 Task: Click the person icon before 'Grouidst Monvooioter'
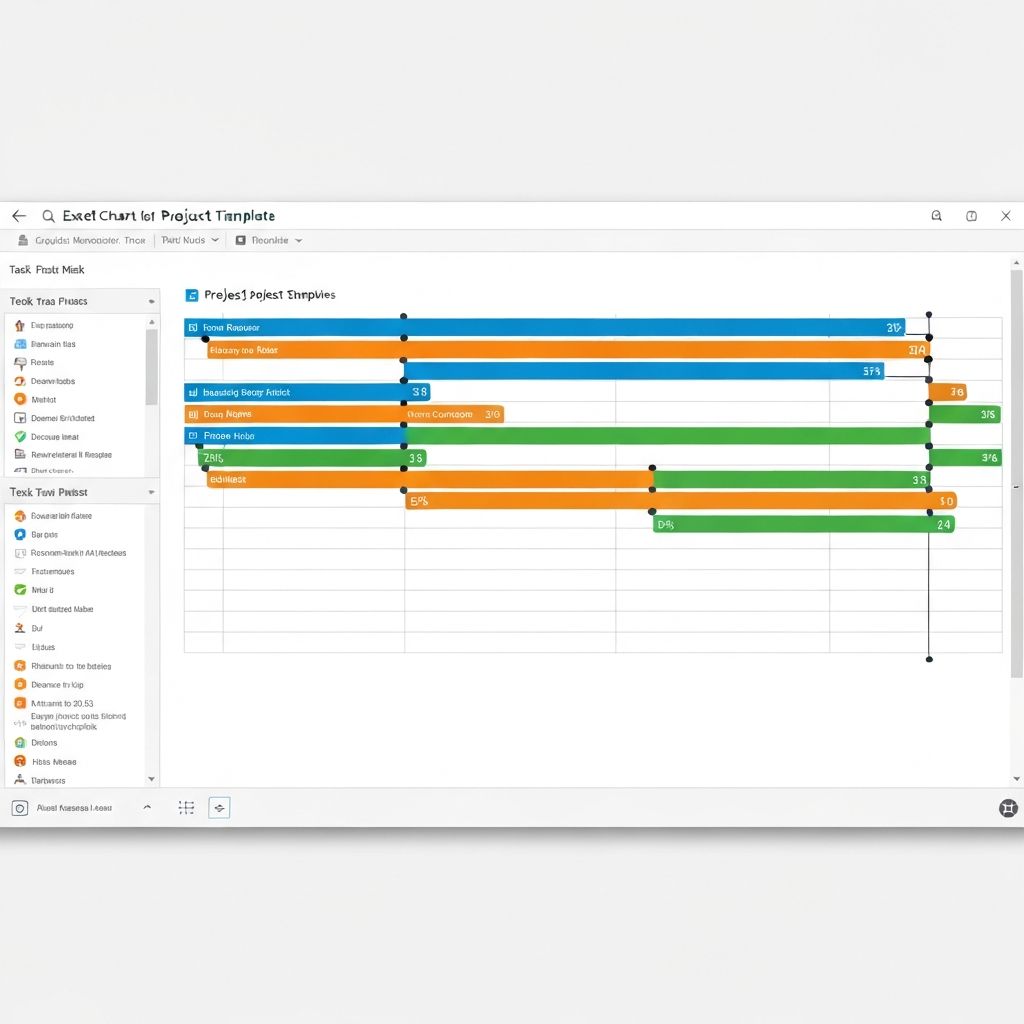23,240
